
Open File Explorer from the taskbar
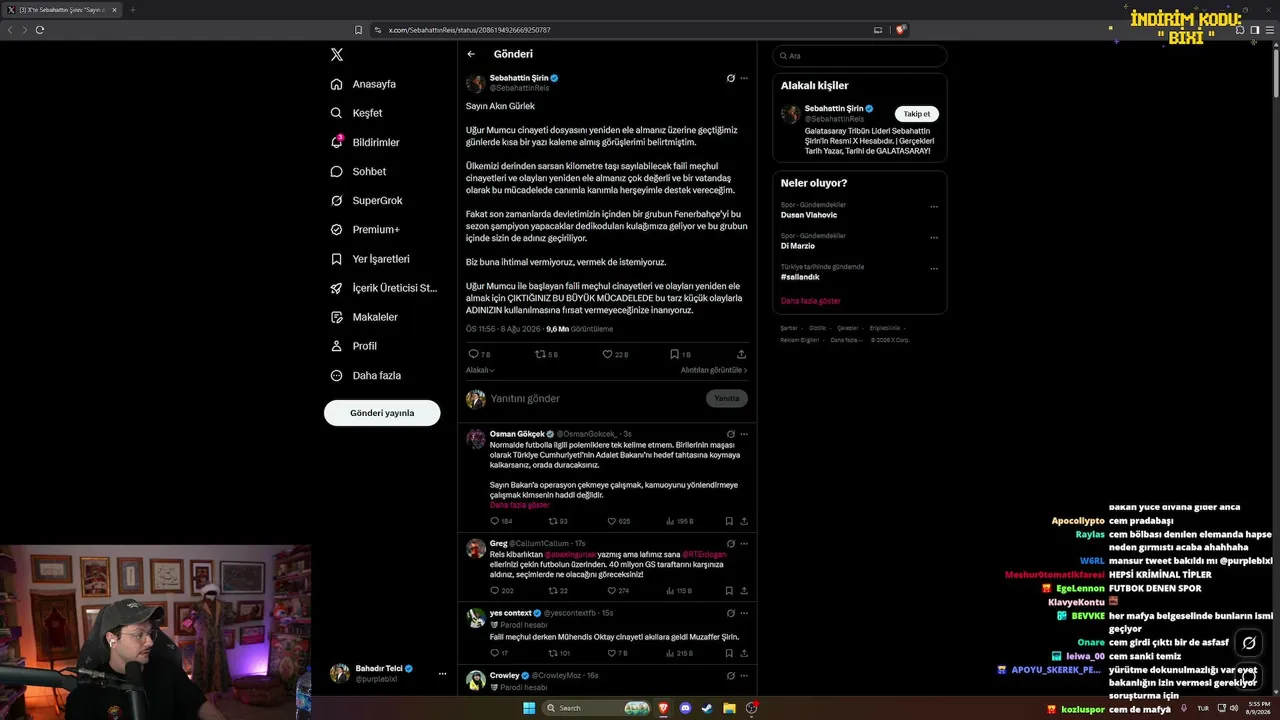tap(730, 708)
